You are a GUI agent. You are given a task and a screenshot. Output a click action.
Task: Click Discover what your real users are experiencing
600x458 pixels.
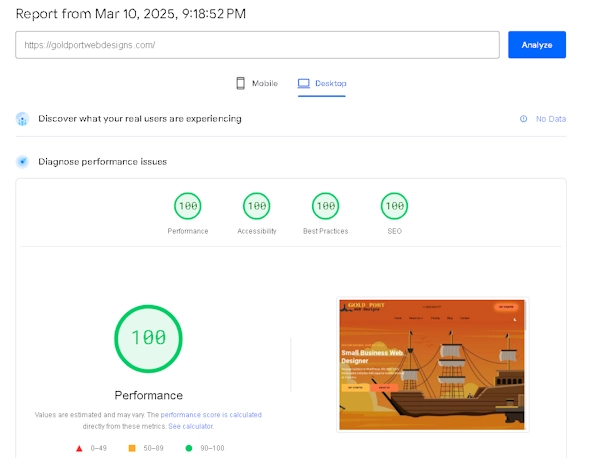pos(140,119)
